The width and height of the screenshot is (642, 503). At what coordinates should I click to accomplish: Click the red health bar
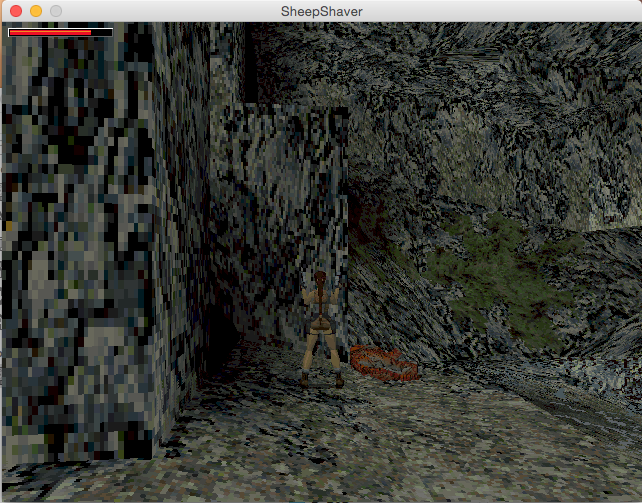click(60, 32)
